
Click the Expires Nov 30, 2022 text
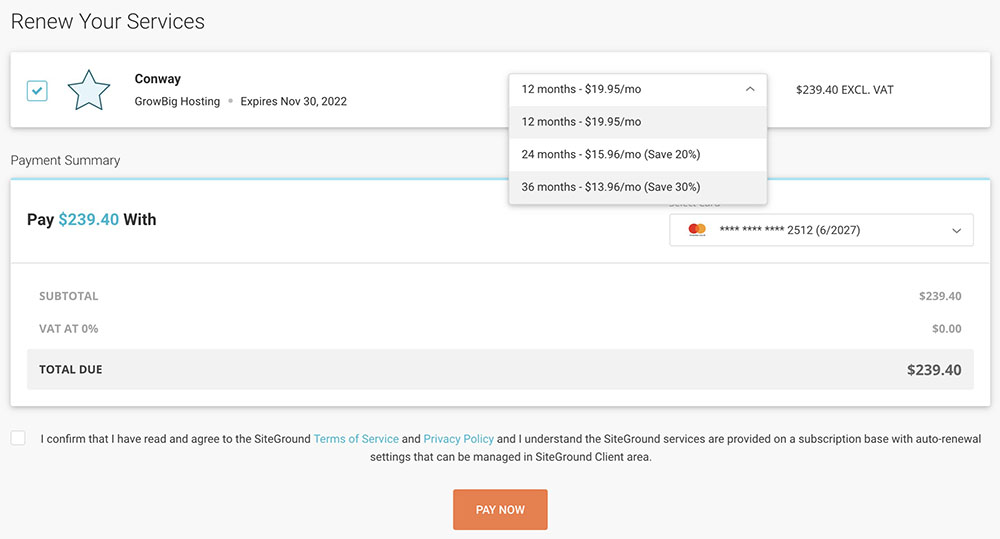click(x=294, y=102)
